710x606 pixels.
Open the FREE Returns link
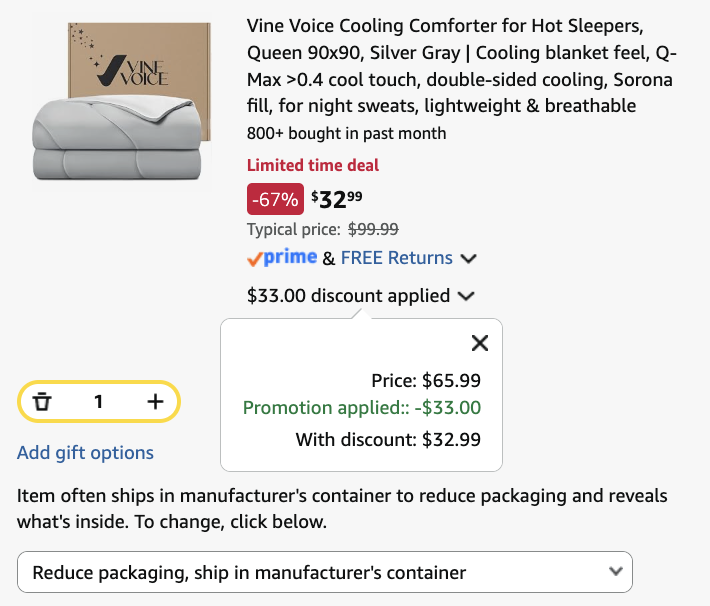tap(397, 258)
